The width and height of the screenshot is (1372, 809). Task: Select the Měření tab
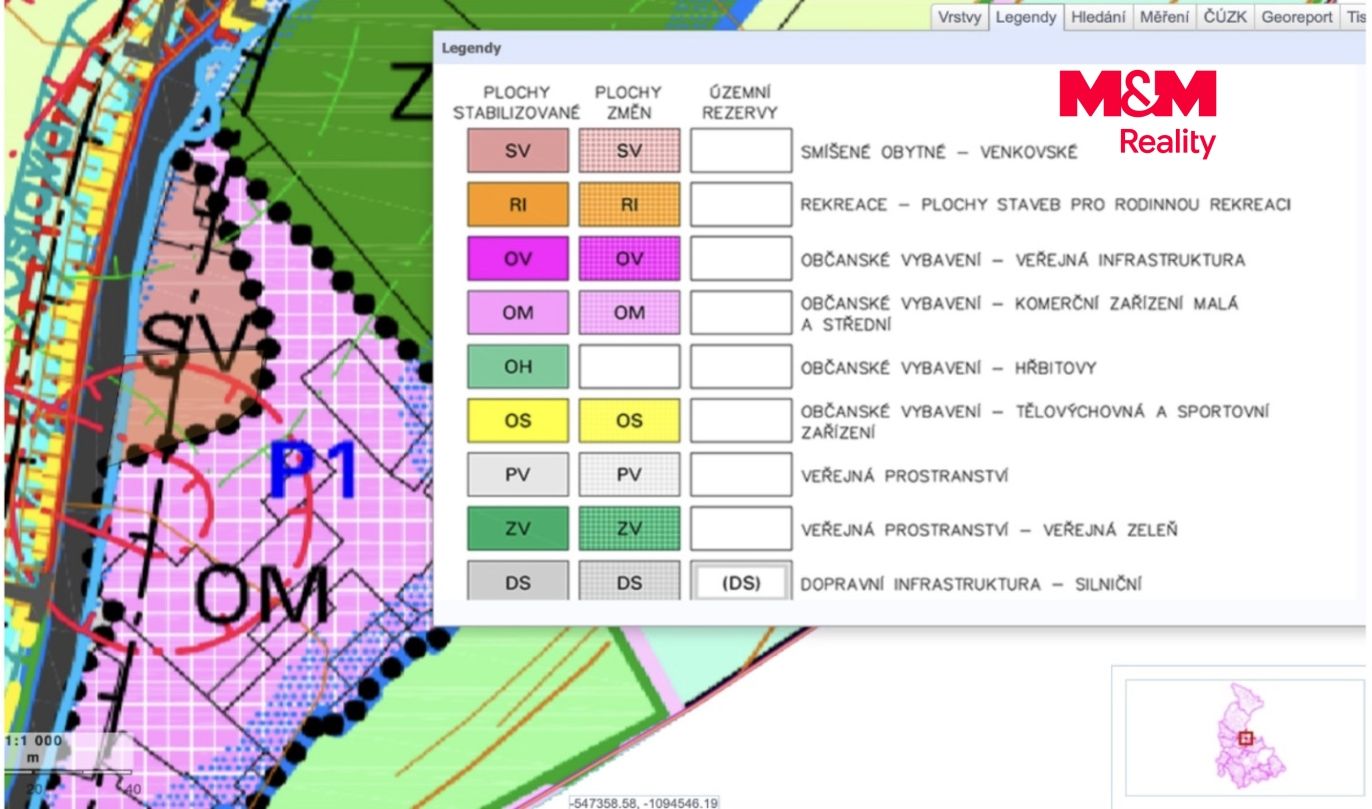[x=1165, y=17]
